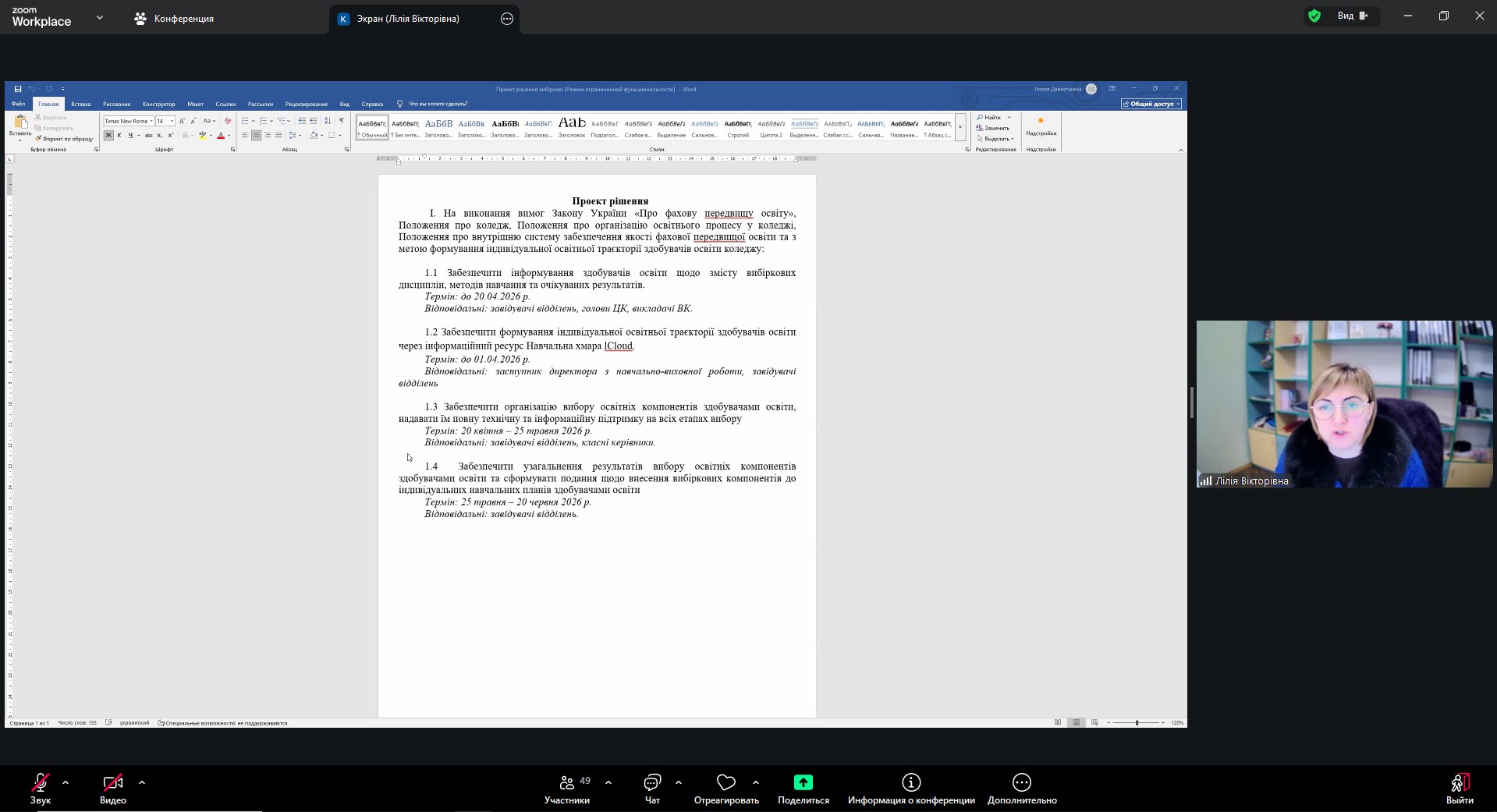Select the Экран (Лілія Вікторівна) tab
This screenshot has width=1497, height=812.
coord(407,19)
